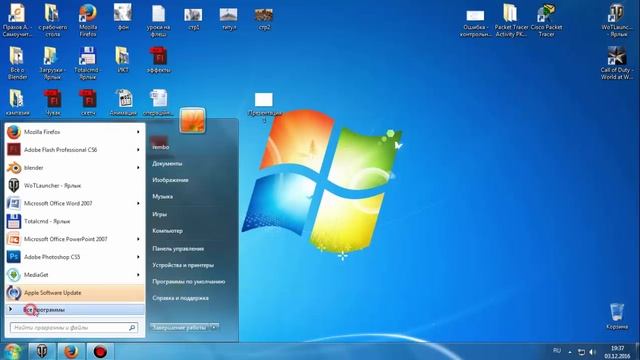Select WoTLauncher desktop shortcut
This screenshot has width=640, height=360.
[617, 20]
